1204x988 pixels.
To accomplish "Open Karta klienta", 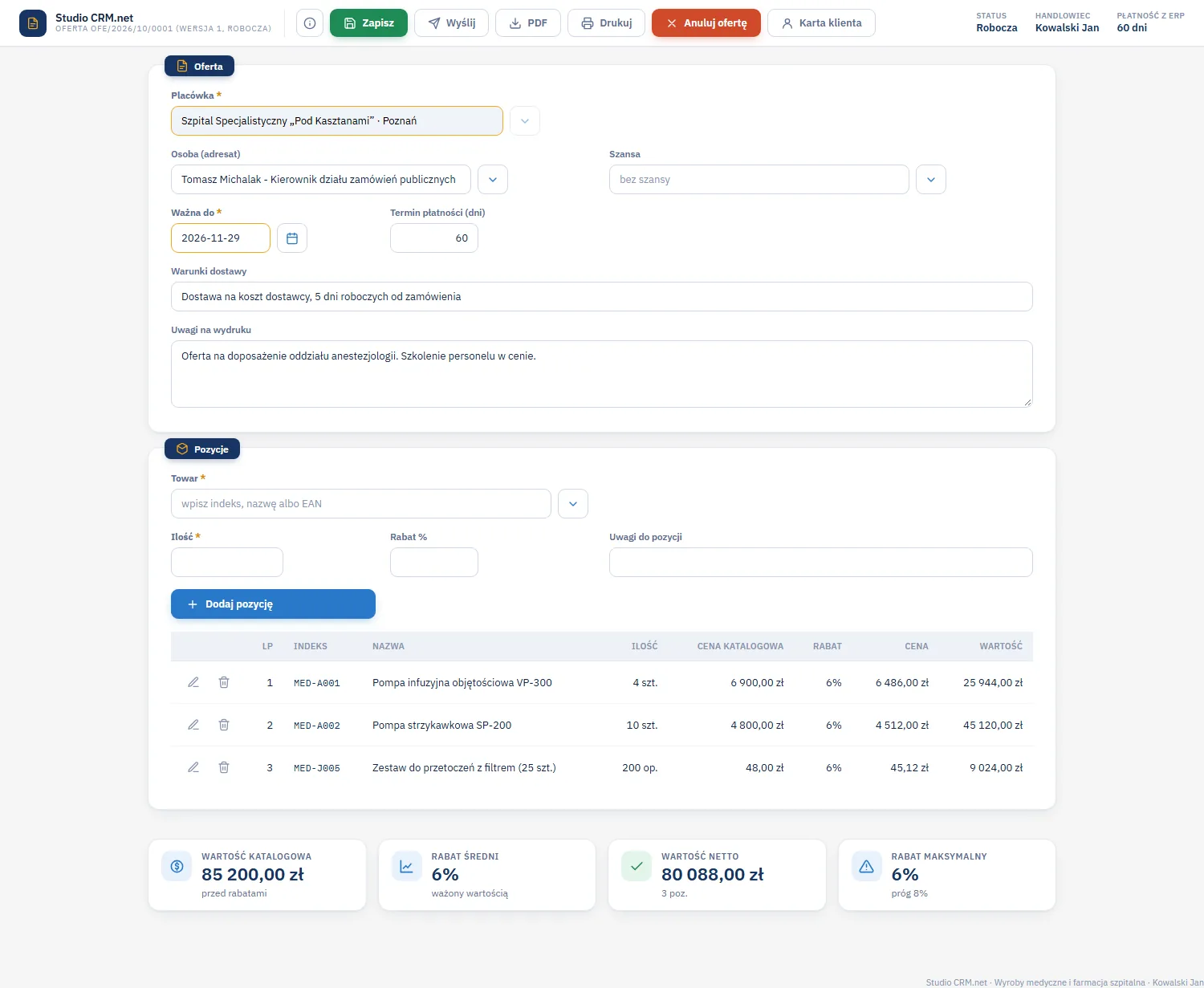I will (x=821, y=23).
